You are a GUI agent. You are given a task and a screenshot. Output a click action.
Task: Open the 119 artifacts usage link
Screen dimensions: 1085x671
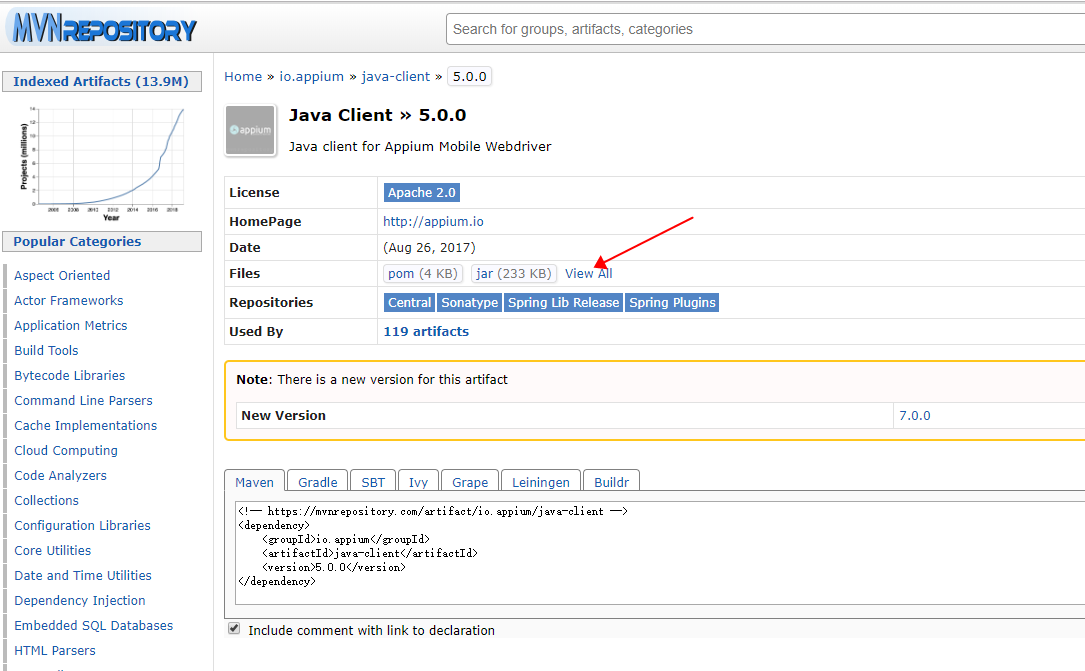426,331
